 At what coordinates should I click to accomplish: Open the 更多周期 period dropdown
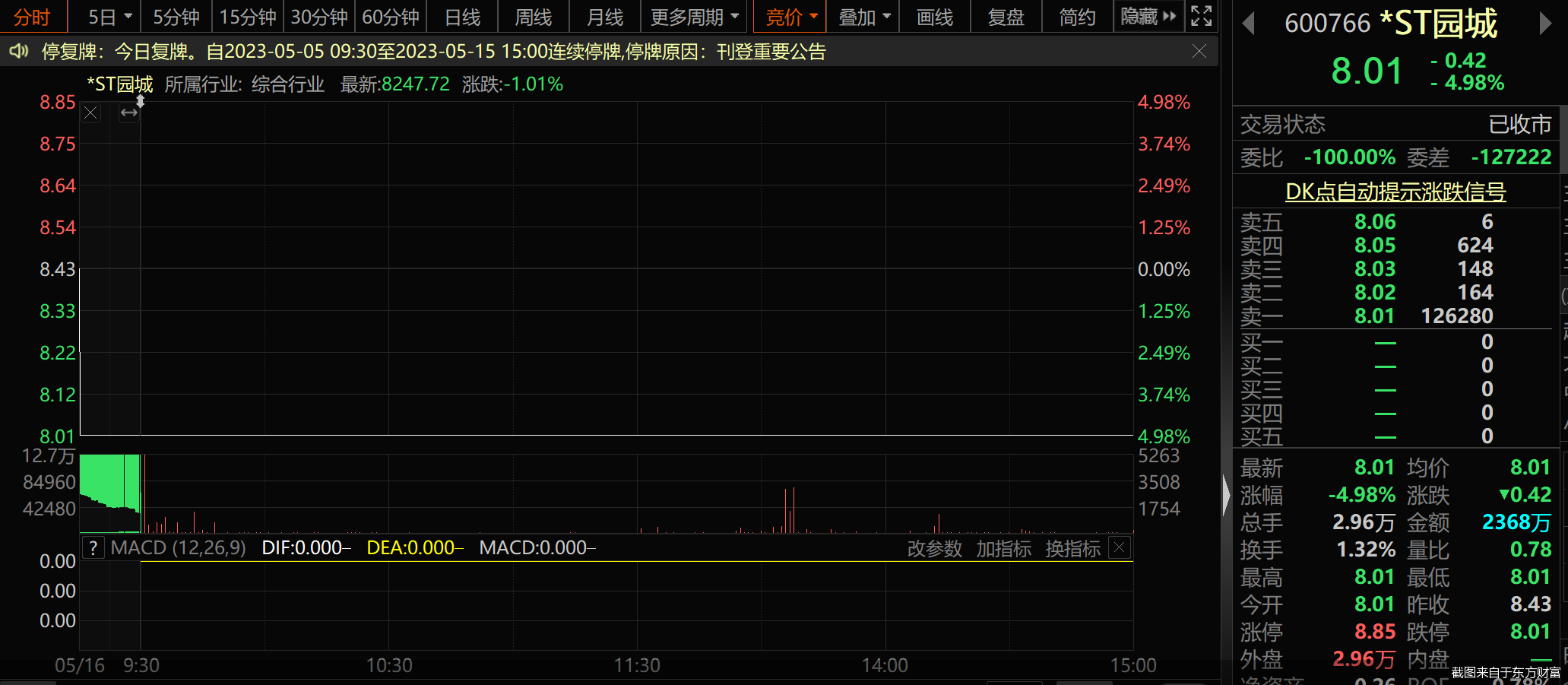click(694, 17)
